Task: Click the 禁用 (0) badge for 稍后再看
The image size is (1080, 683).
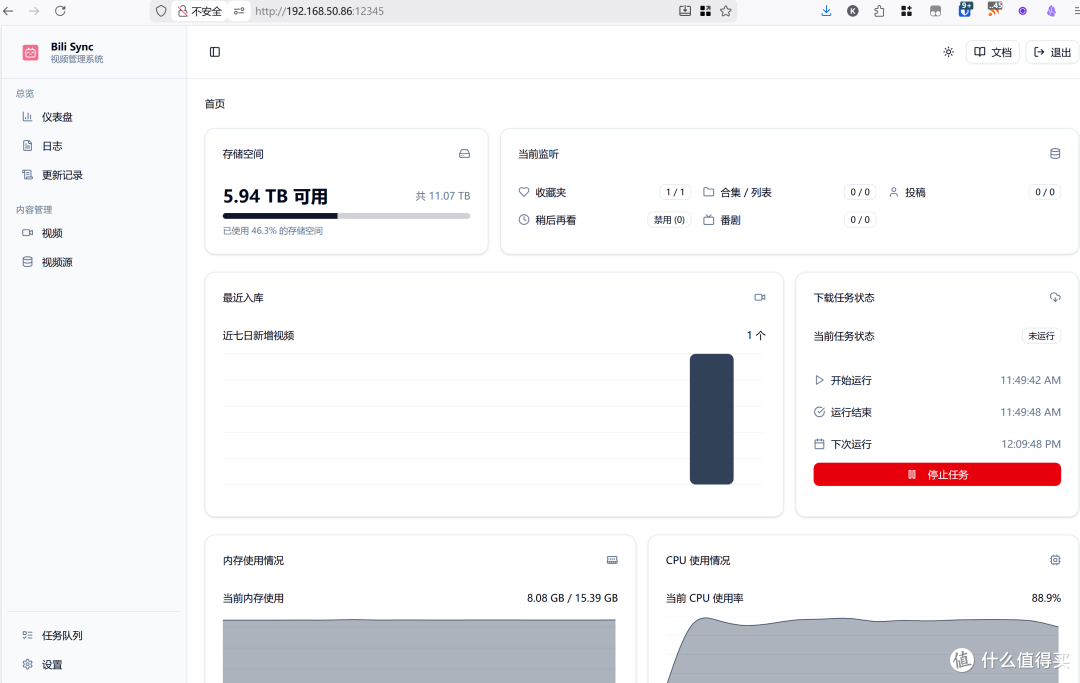Action: (x=669, y=220)
